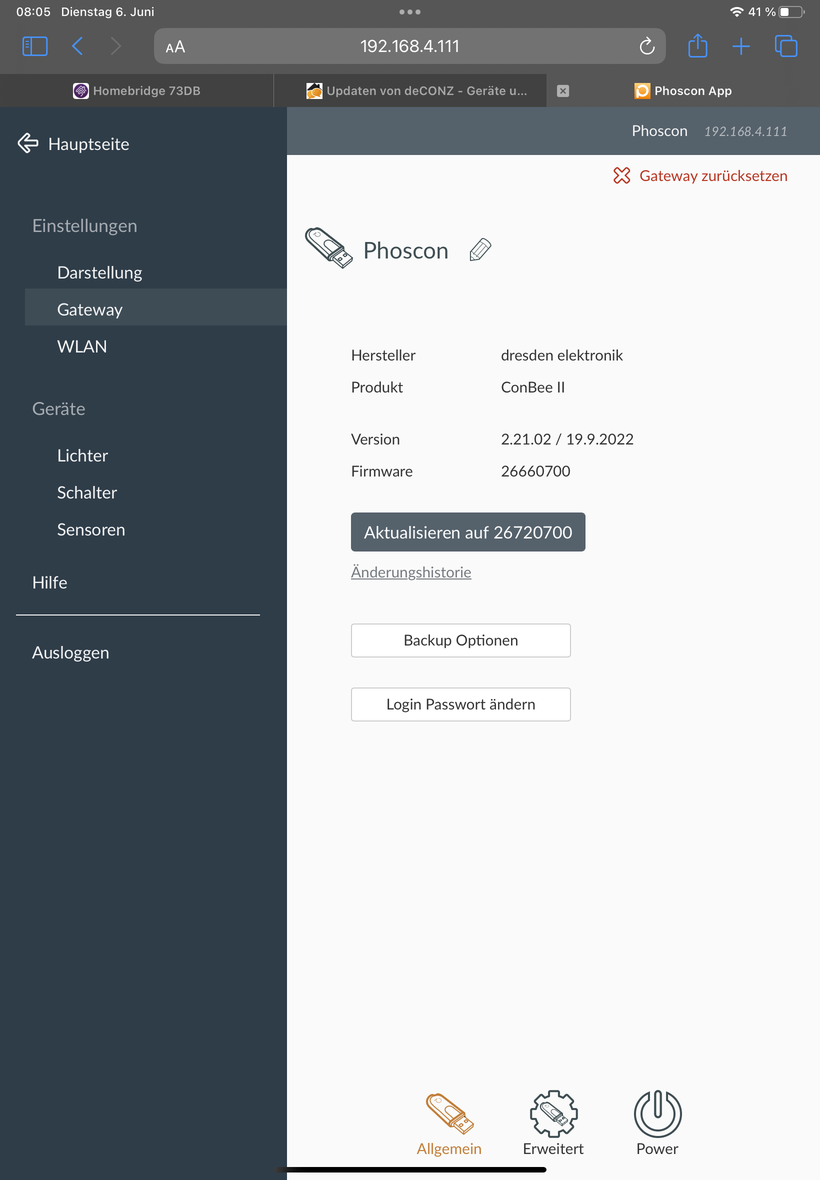
Task: Click the Backup Optionen button
Action: [461, 640]
